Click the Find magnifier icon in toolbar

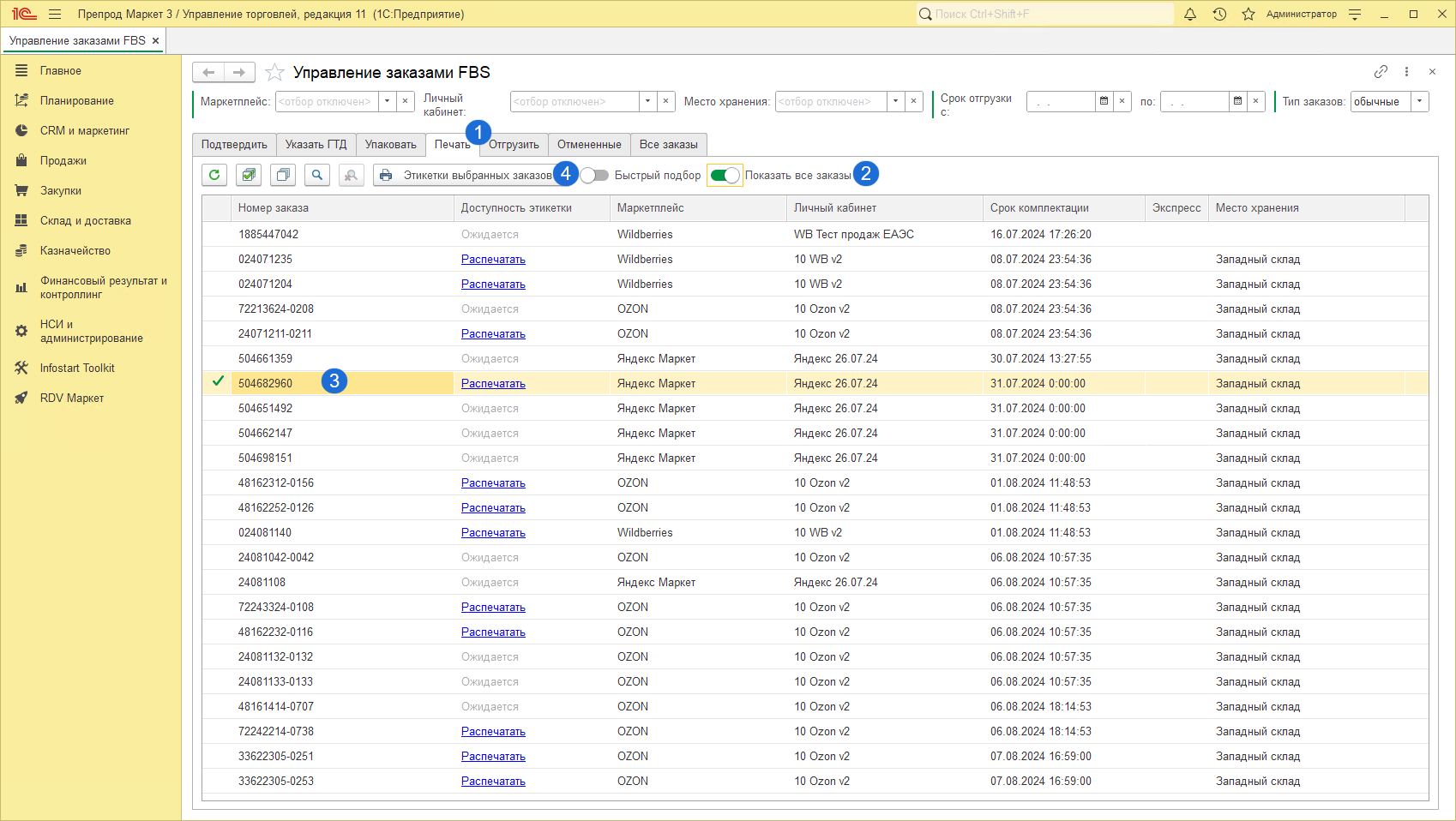(317, 175)
